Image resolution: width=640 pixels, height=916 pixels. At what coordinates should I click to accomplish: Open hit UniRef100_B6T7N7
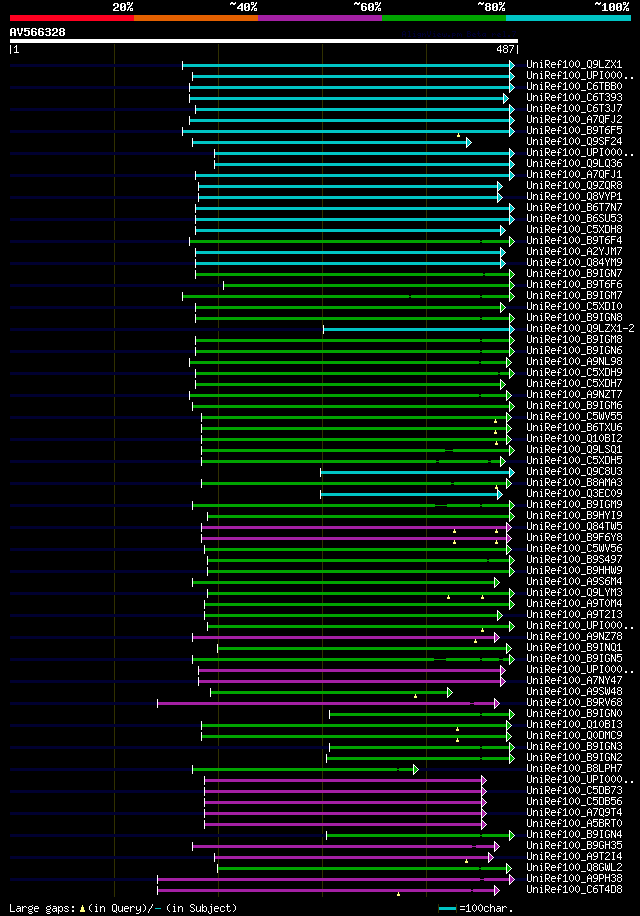(x=574, y=207)
